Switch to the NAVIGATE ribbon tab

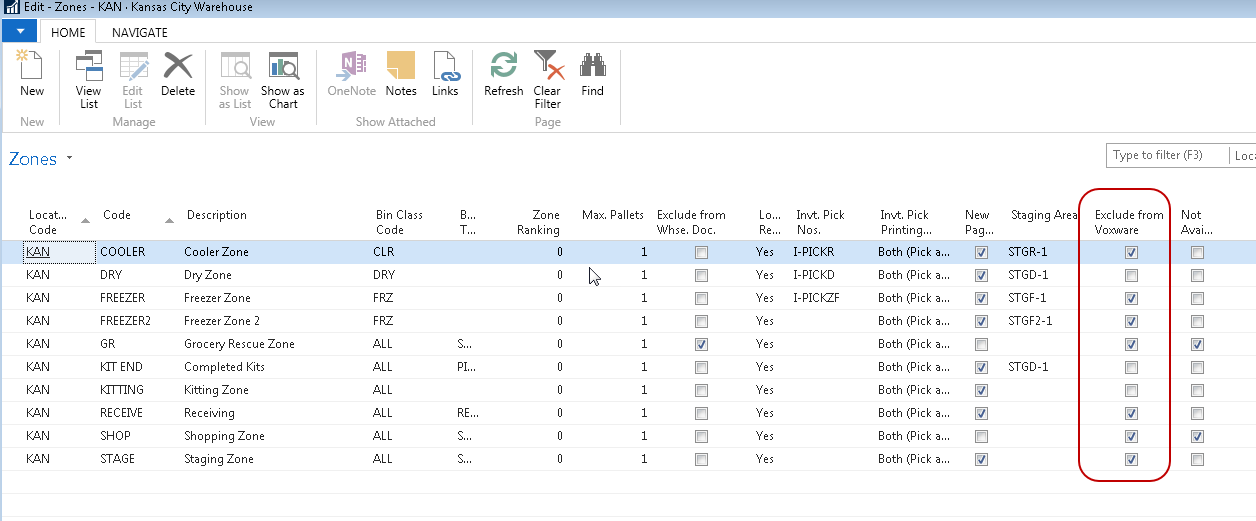(x=140, y=32)
